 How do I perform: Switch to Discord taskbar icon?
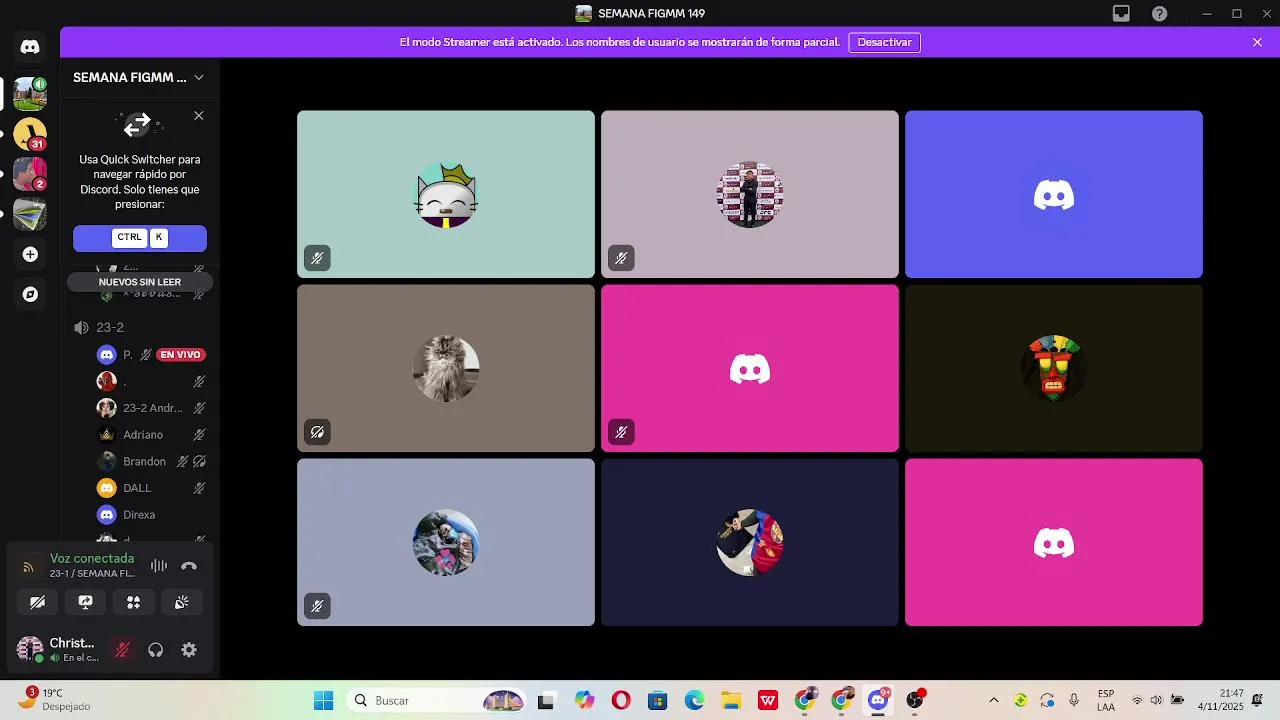(878, 700)
